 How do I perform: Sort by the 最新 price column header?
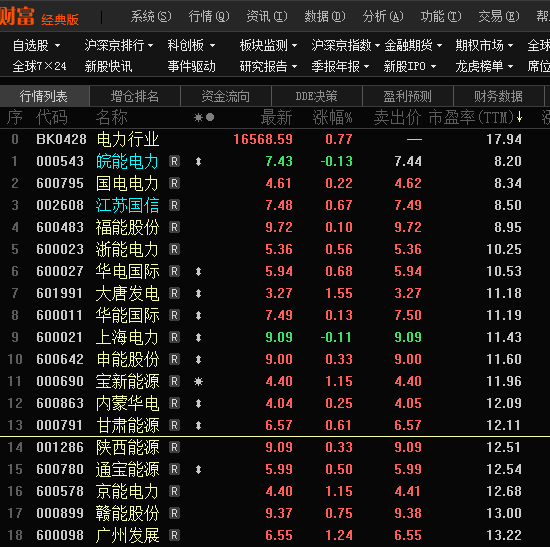[276, 117]
